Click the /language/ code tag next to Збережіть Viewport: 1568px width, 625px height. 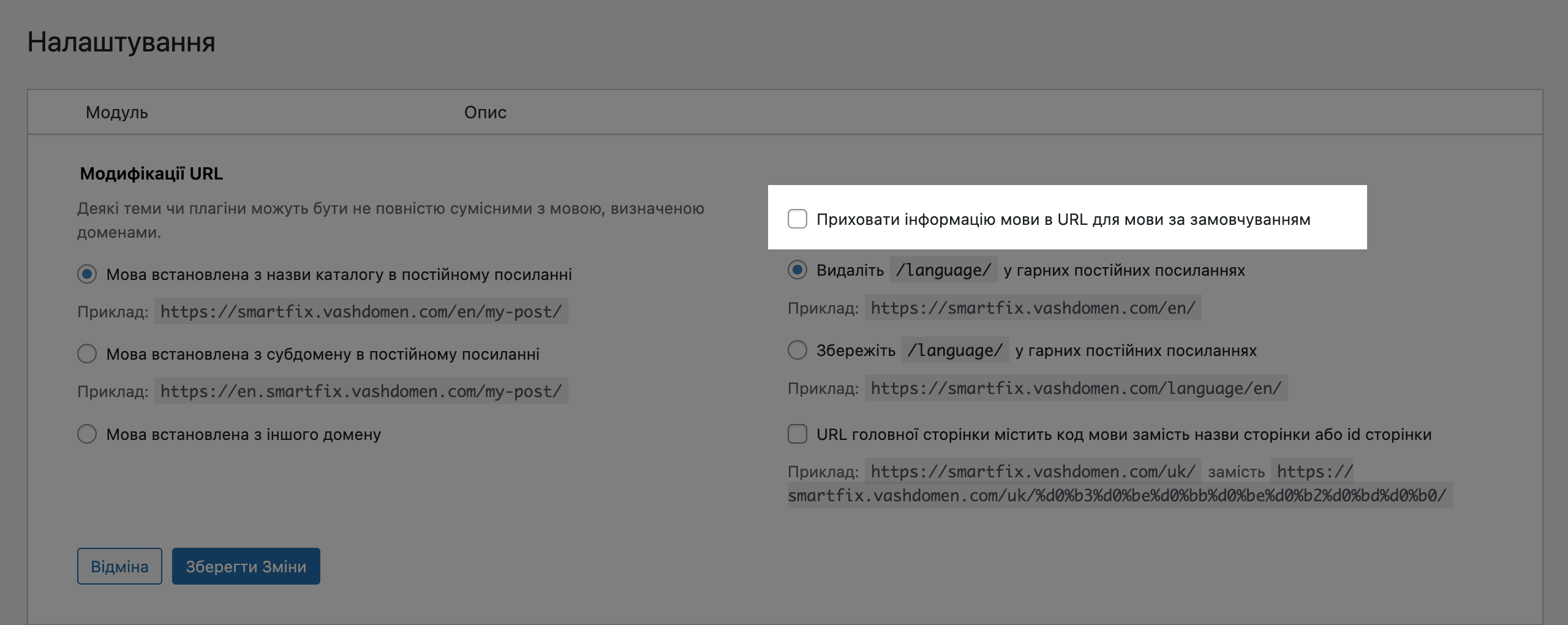[x=955, y=350]
